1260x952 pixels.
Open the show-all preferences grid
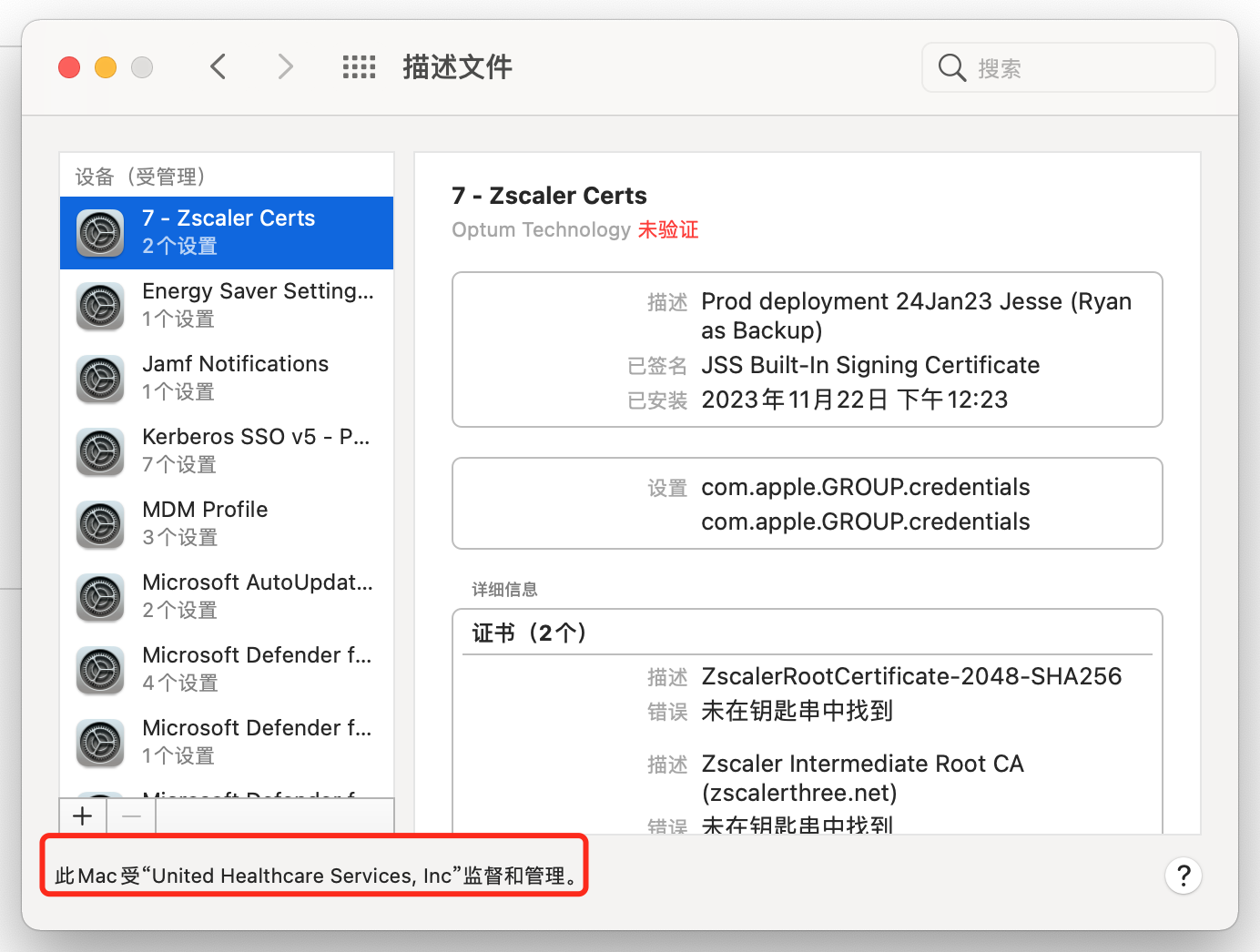tap(359, 66)
